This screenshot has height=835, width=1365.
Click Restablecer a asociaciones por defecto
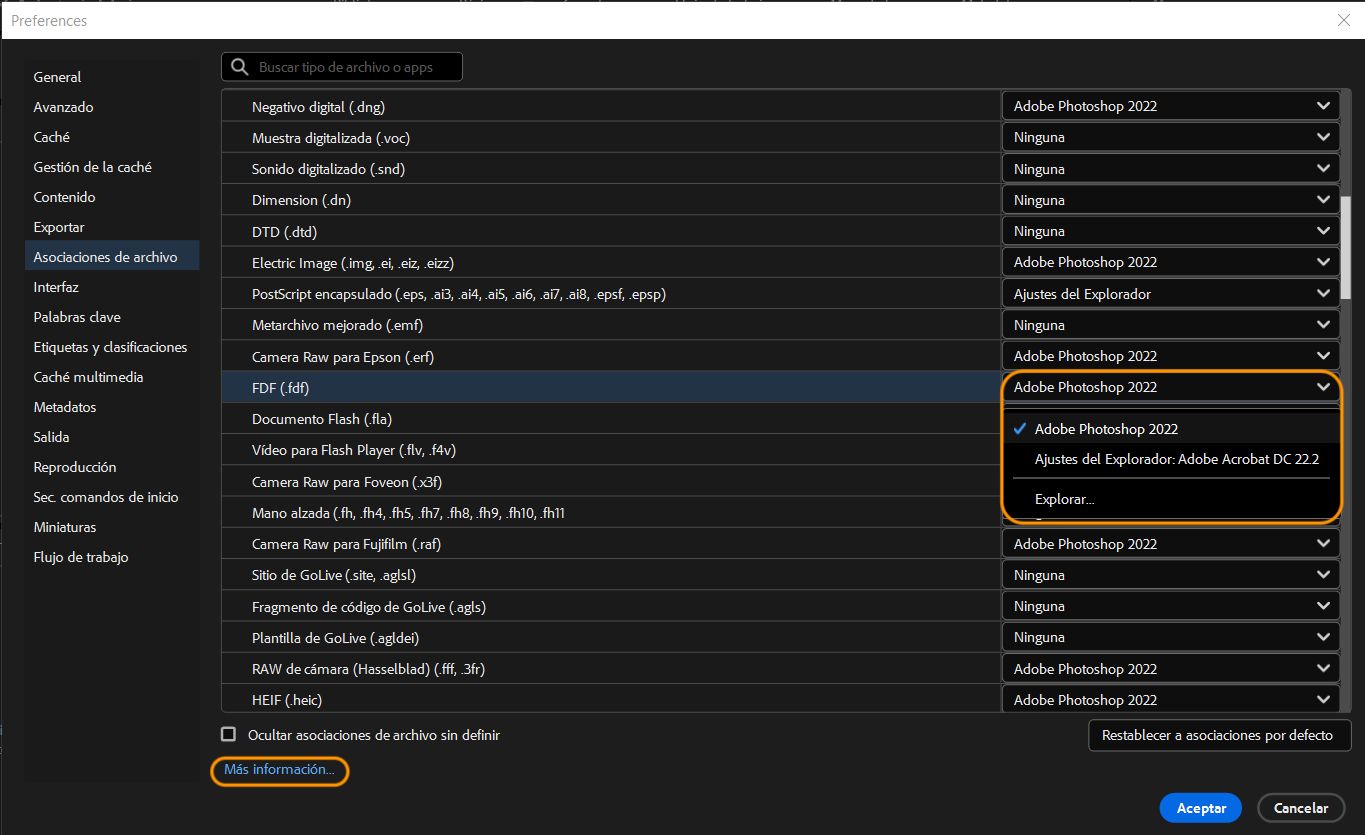(1219, 735)
